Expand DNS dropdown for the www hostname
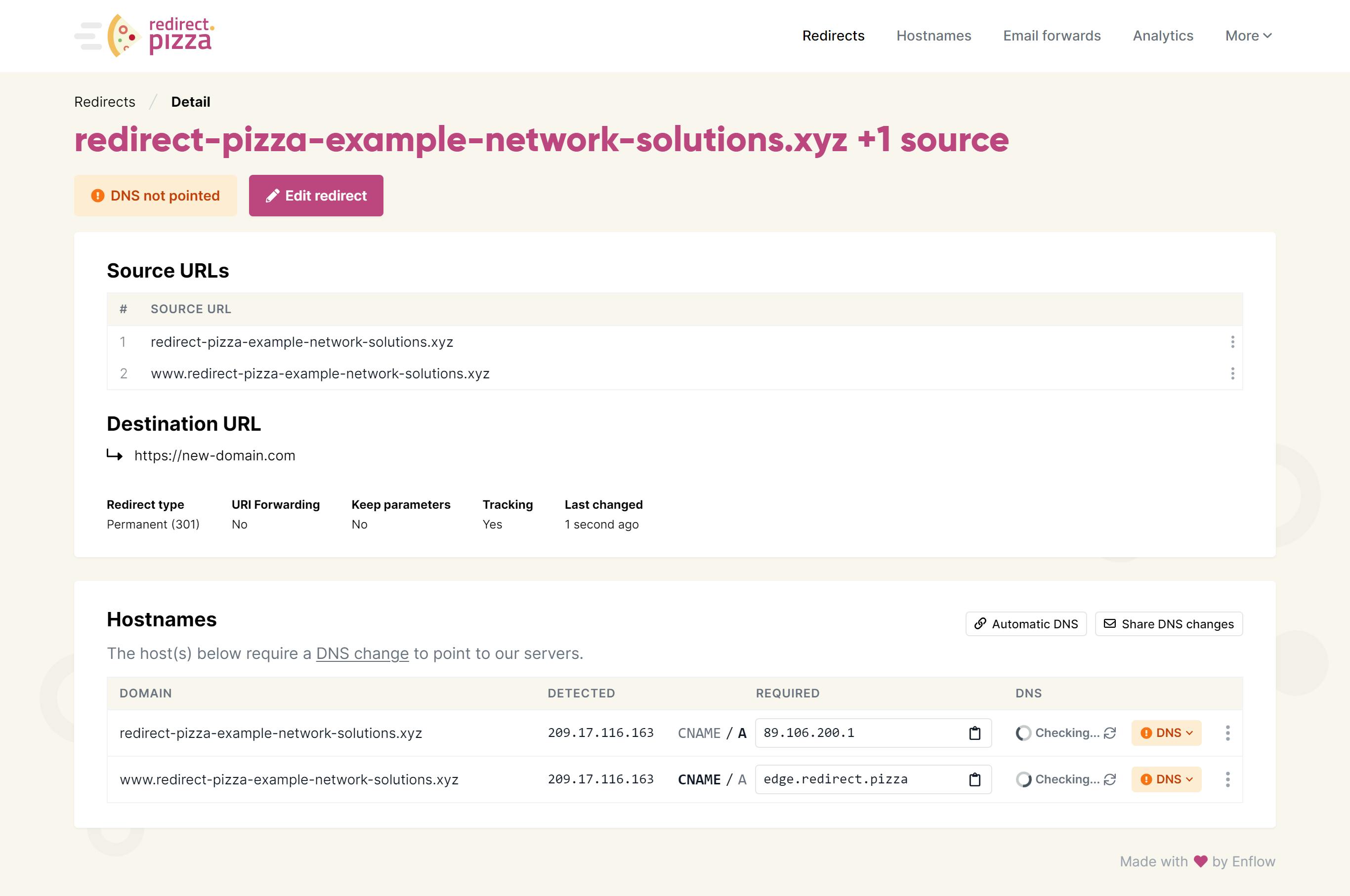The height and width of the screenshot is (896, 1350). 1166,779
